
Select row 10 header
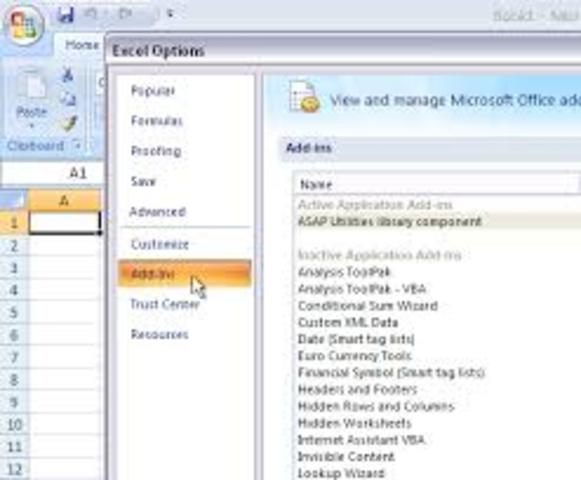click(x=14, y=424)
